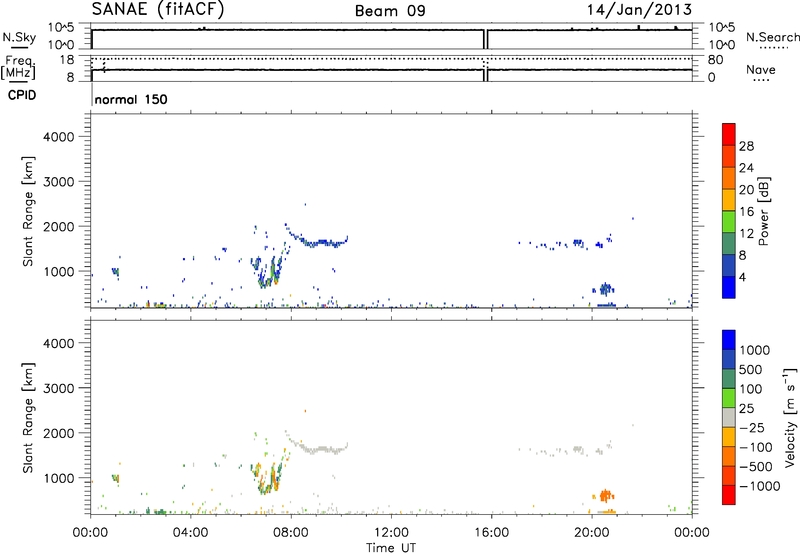Pick the bright blue bottom Power colorbar segment
800x554 pixels.
coord(729,287)
